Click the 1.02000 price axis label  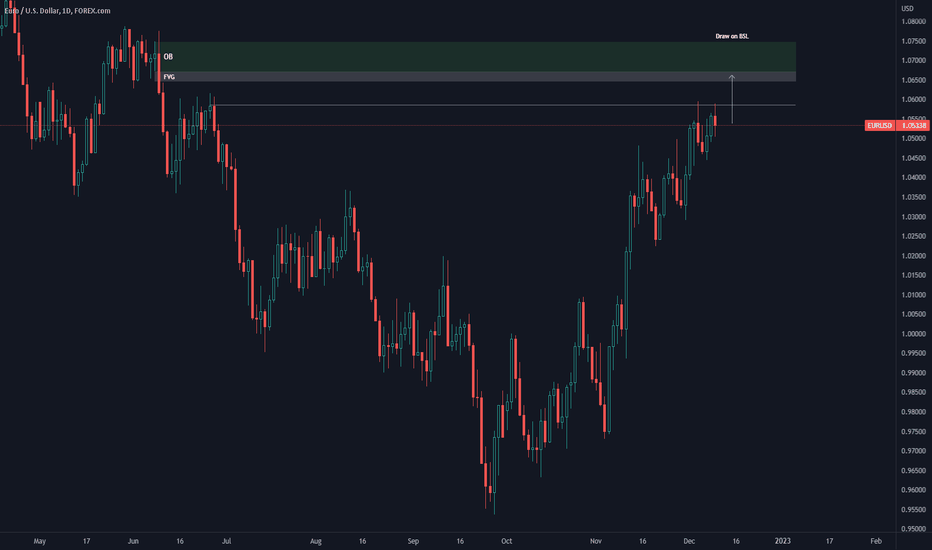[x=914, y=256]
